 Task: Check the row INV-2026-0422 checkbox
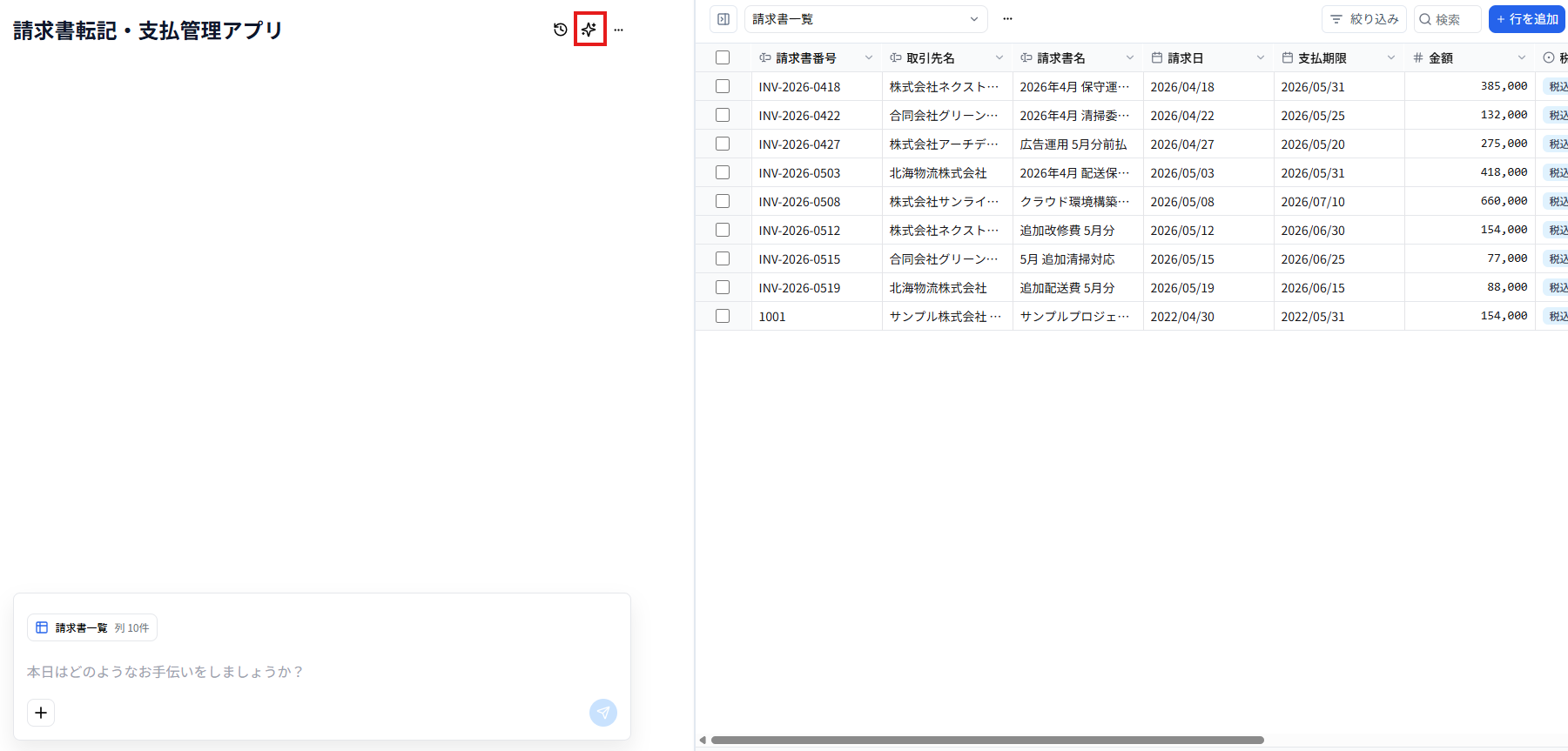click(x=723, y=115)
